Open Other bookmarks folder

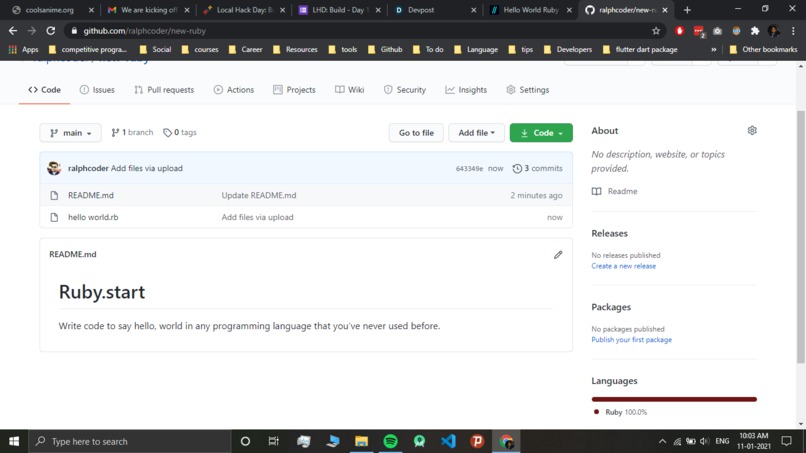763,49
